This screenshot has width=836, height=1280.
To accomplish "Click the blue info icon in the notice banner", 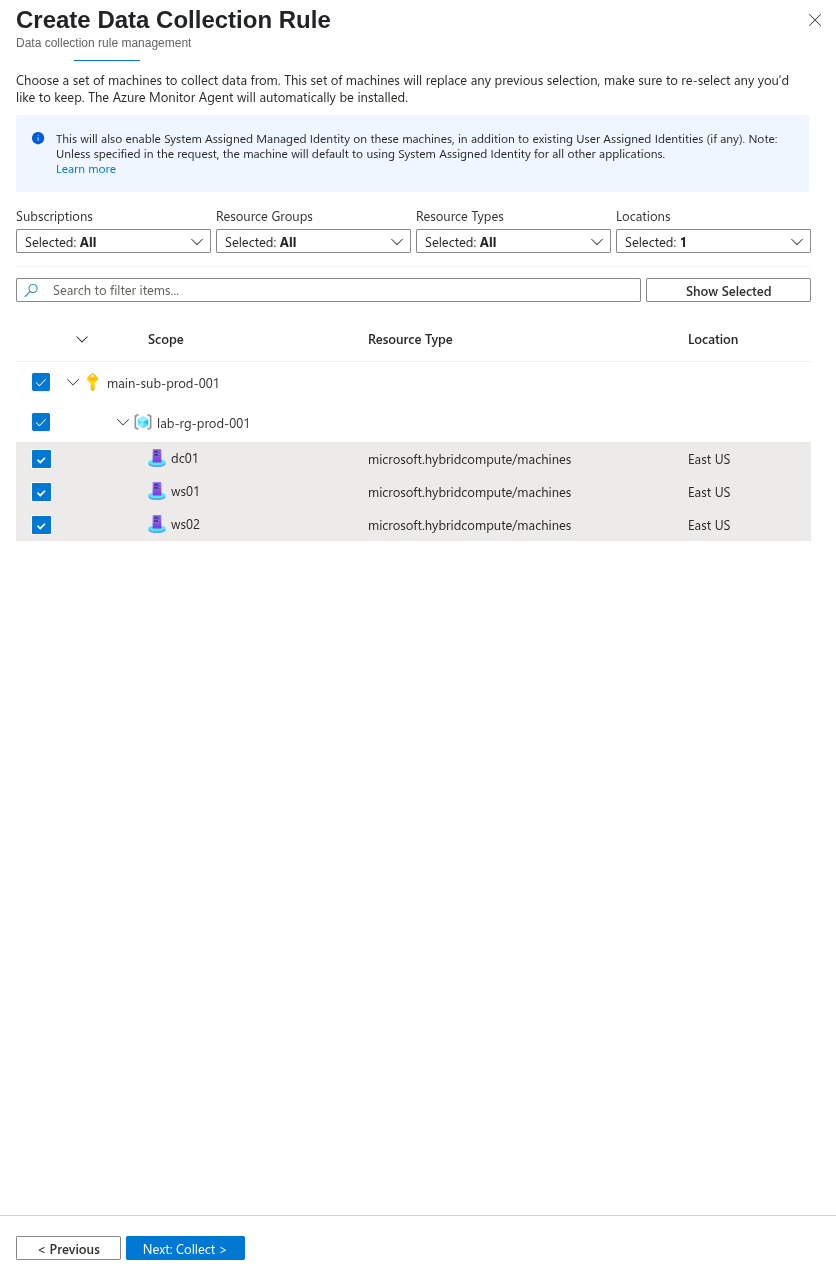I will (38, 138).
